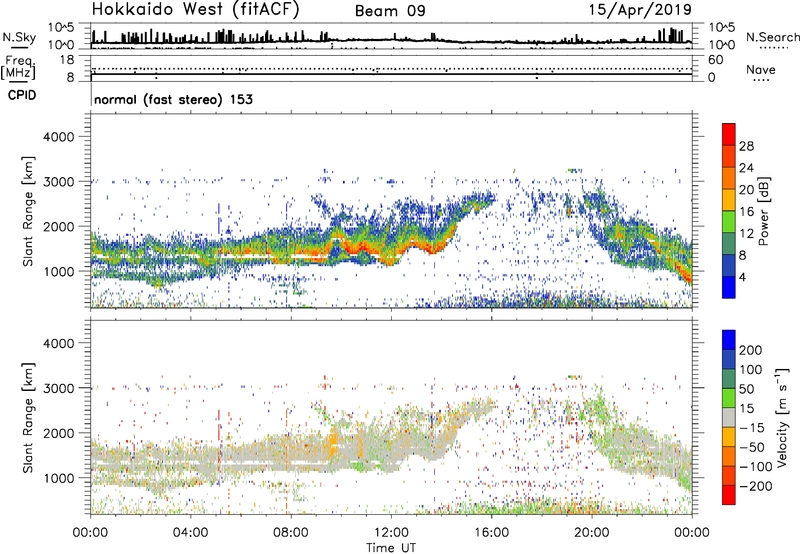Click the left '10^5' noise axis value
The width and height of the screenshot is (800, 554).
coord(61,27)
